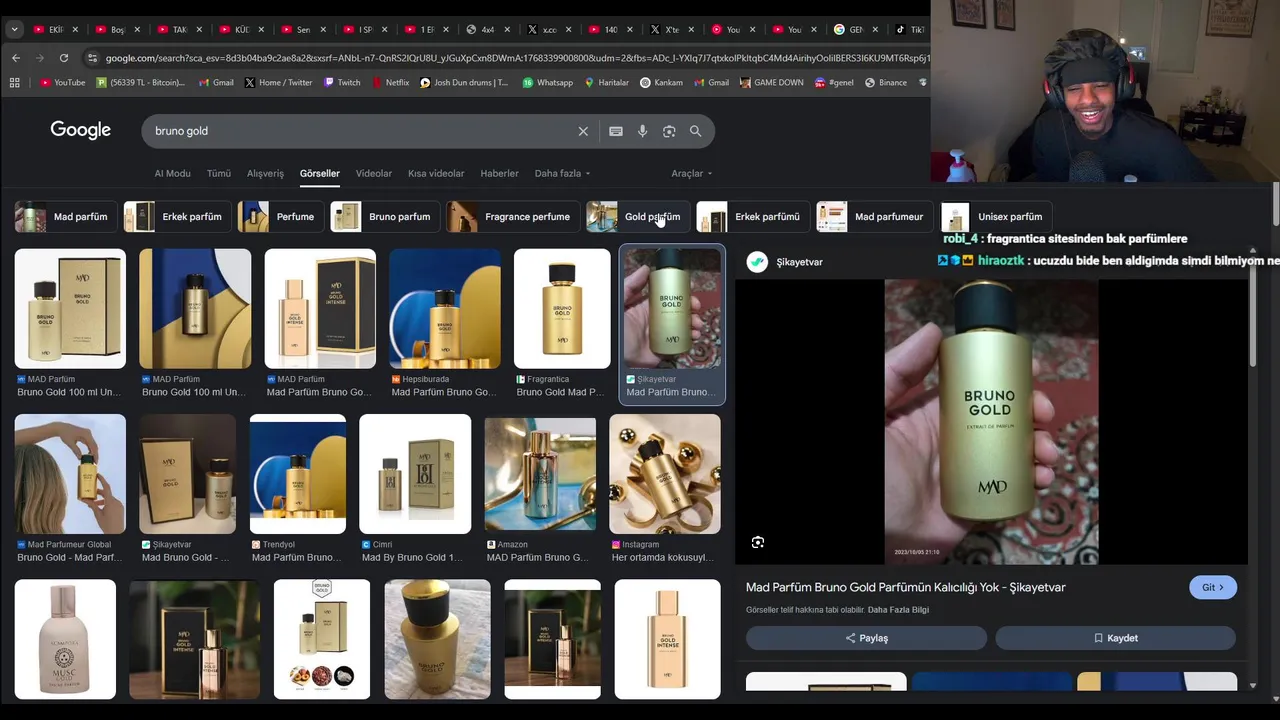The width and height of the screenshot is (1280, 720).
Task: Switch to Kısa videolar tab
Action: (x=436, y=173)
